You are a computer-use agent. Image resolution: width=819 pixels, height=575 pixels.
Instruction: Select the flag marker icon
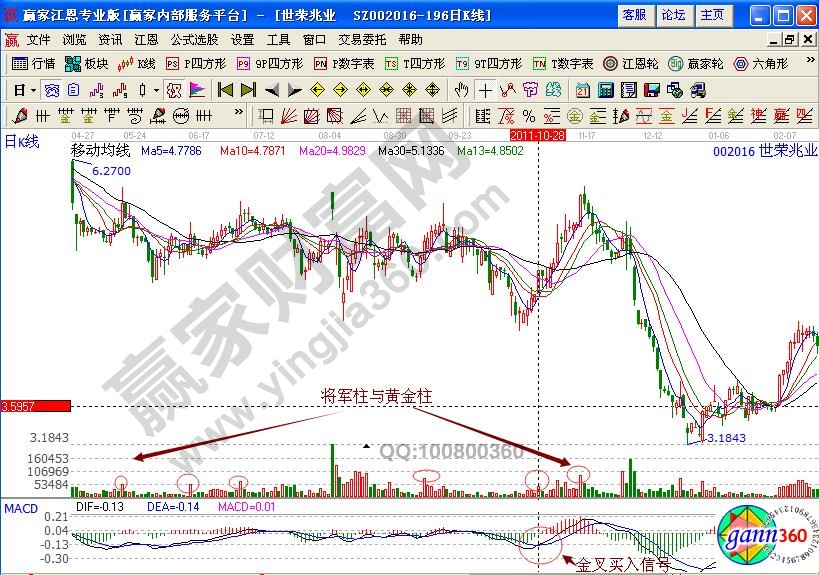[x=197, y=90]
